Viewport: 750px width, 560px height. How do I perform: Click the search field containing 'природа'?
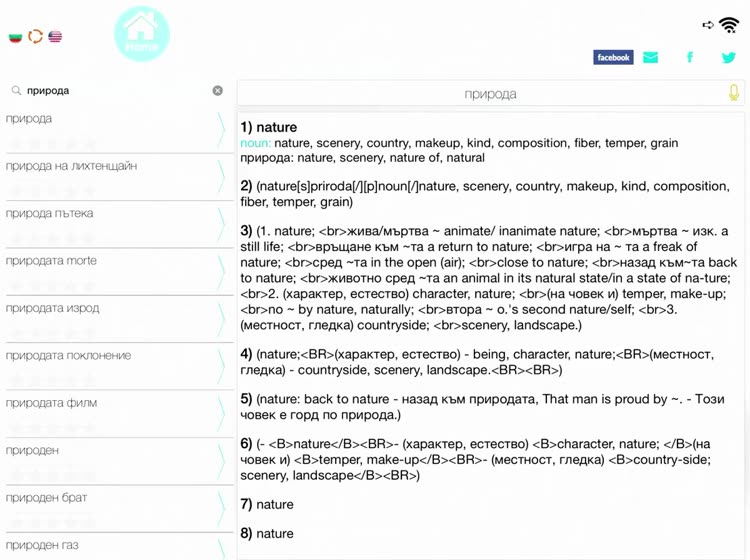115,91
